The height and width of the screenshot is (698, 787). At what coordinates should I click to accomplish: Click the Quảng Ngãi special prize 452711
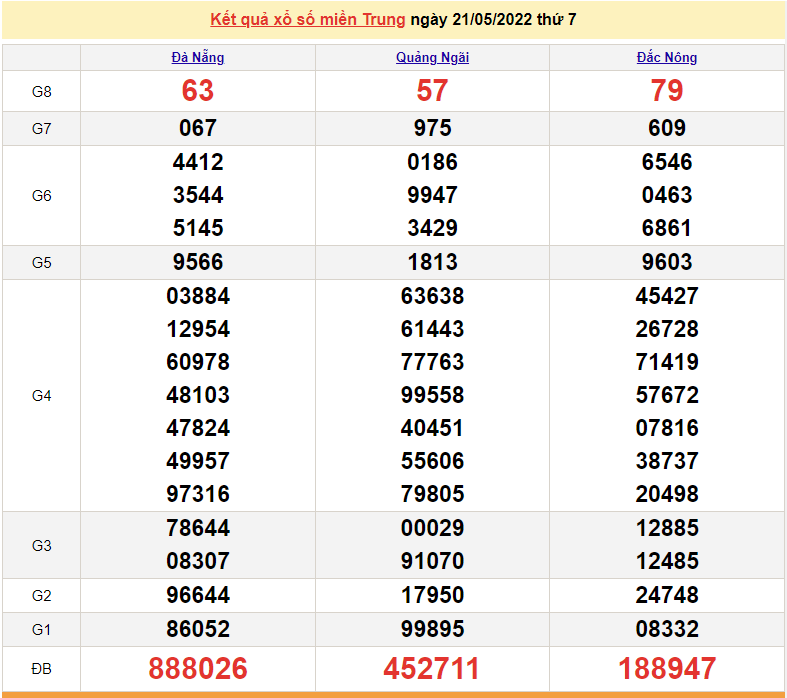[x=432, y=668]
